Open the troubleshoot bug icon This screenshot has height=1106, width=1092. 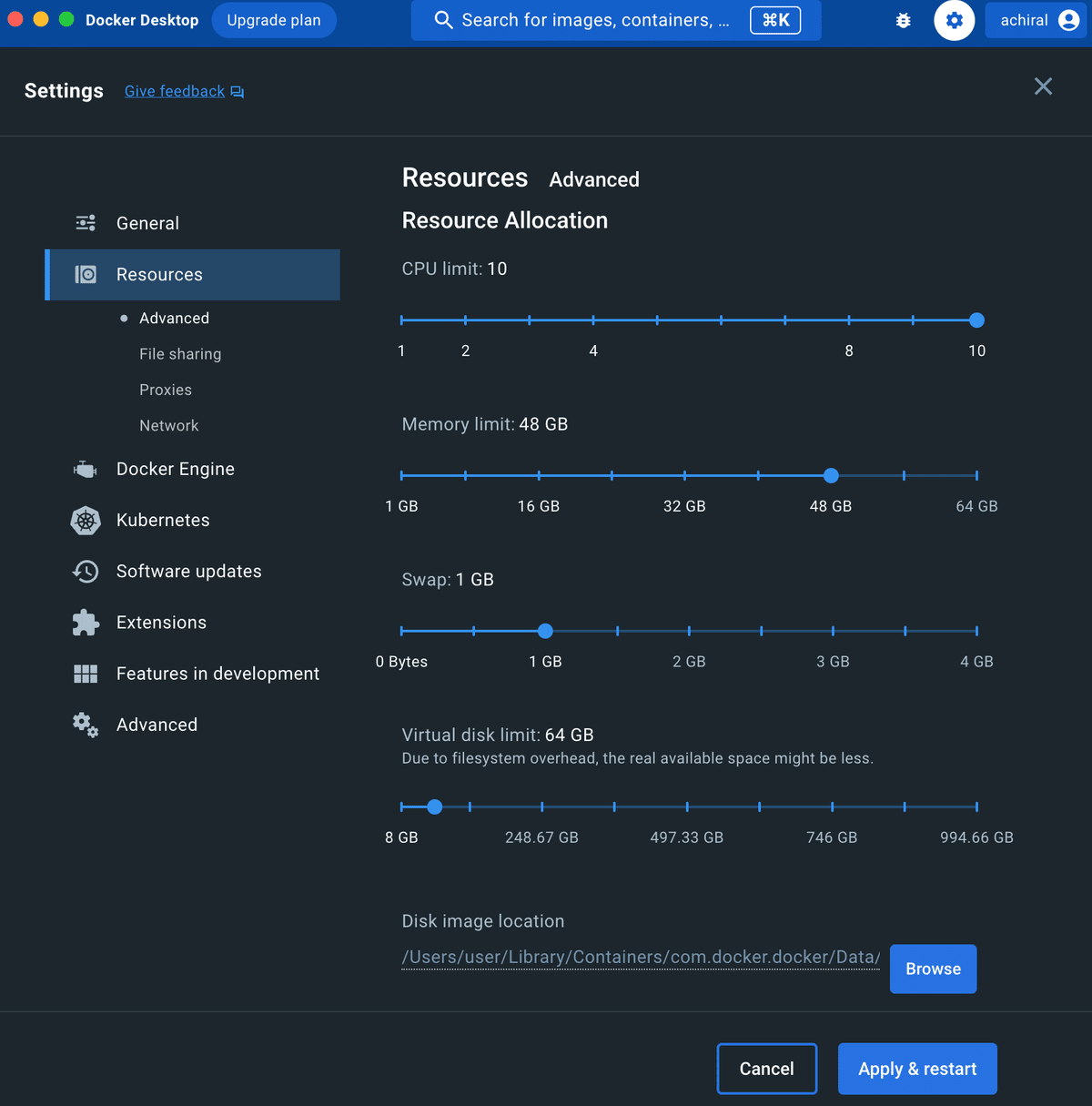[904, 20]
